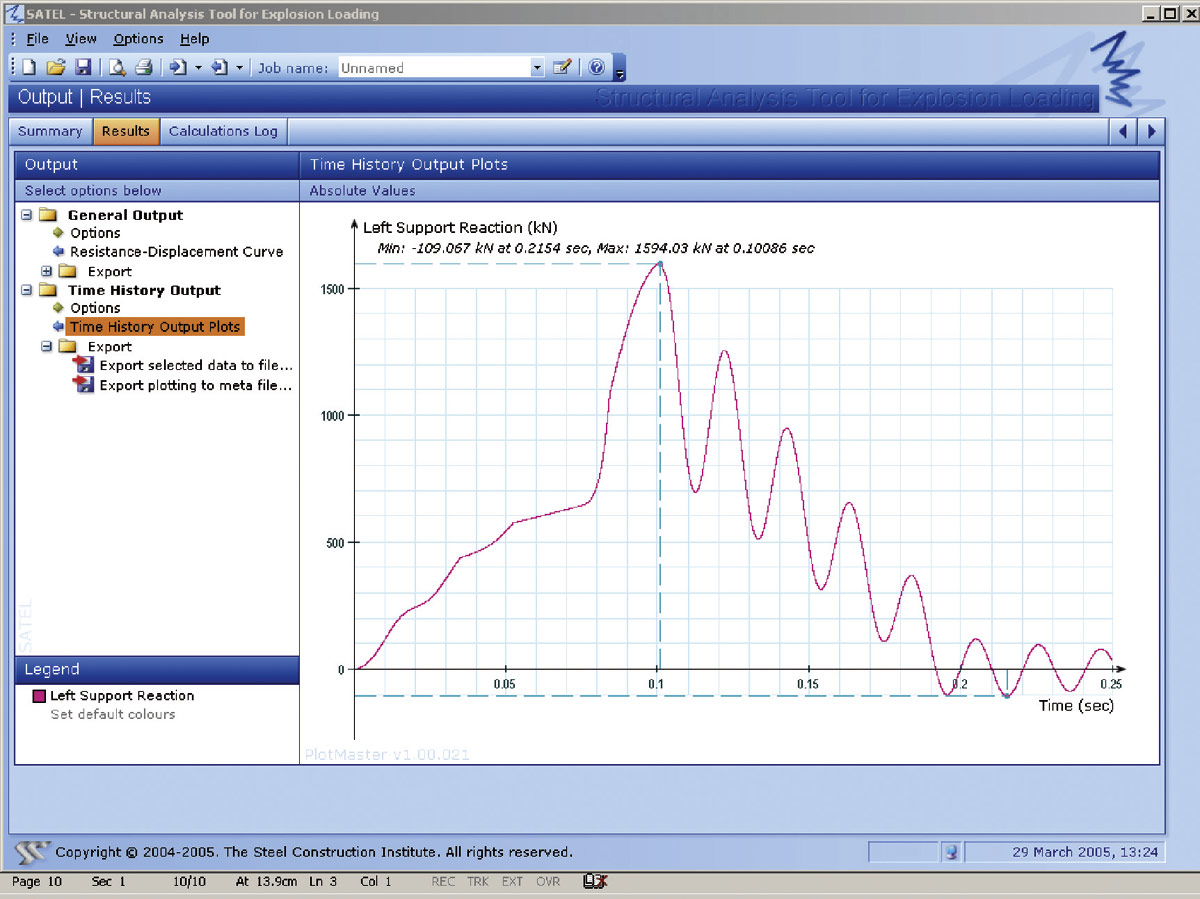Click the Left Support Reaction colour swatch
1200x899 pixels.
[39, 696]
